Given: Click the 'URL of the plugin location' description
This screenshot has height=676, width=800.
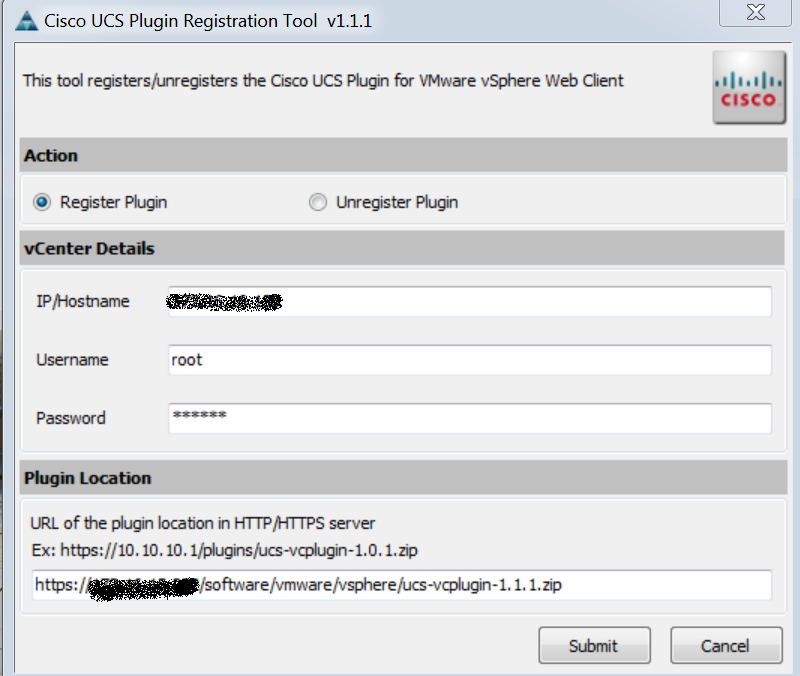Looking at the screenshot, I should 203,523.
